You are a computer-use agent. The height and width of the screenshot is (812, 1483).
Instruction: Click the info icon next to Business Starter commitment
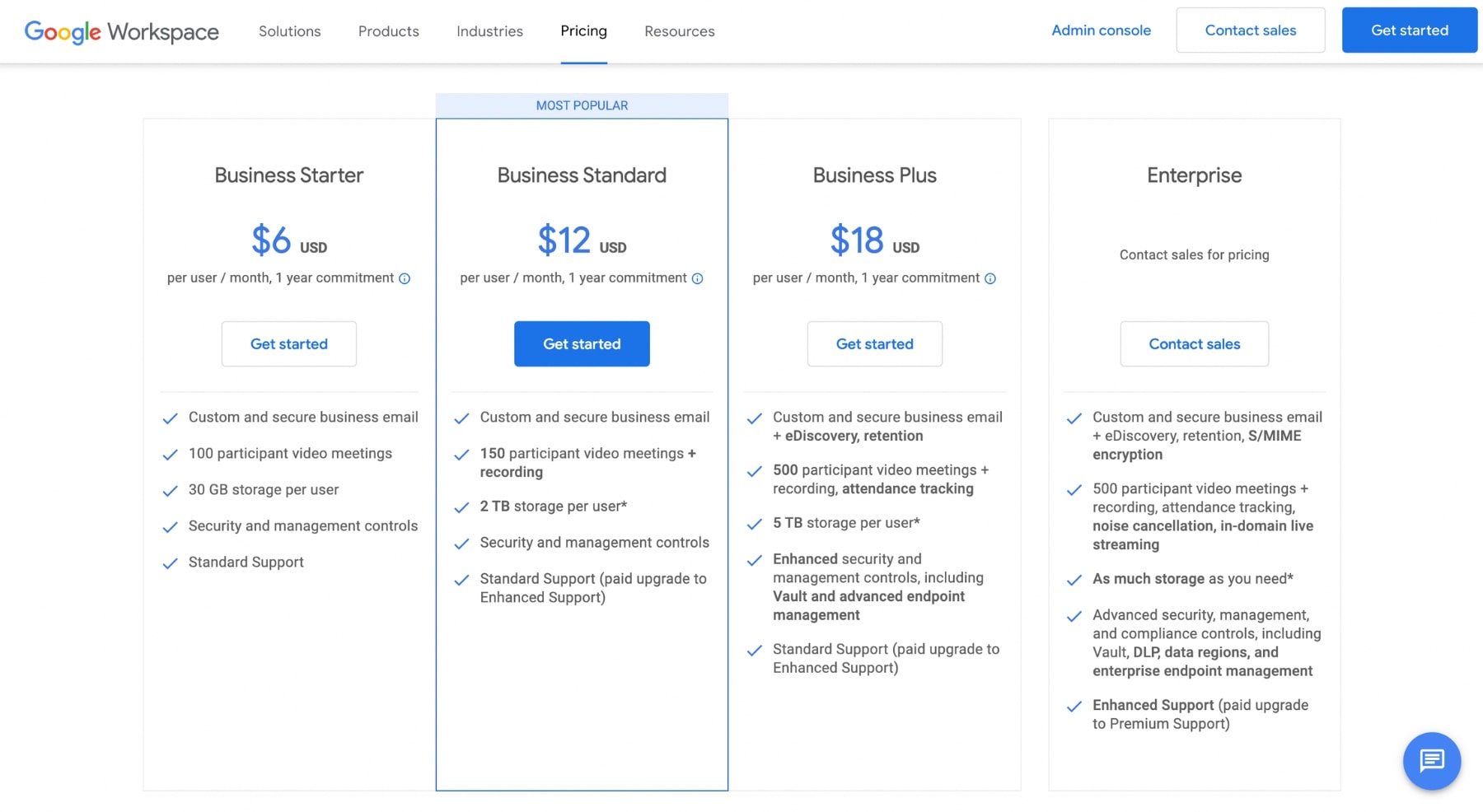point(405,278)
